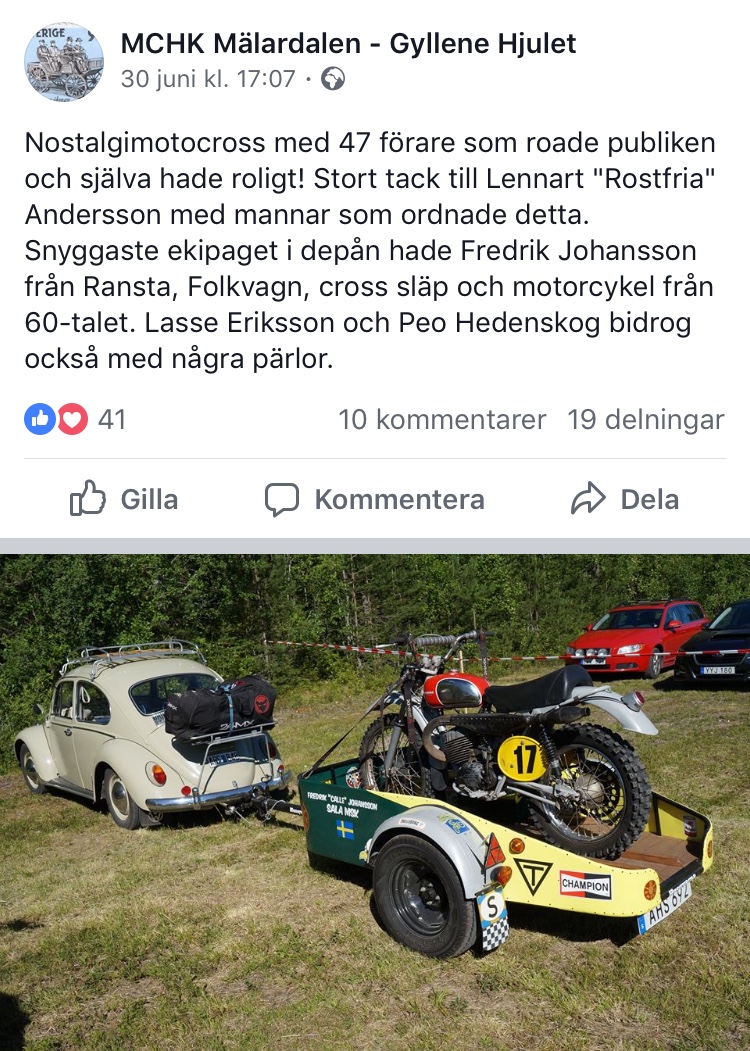Tap the beige Volkswagen Beetle in the photo
750x1051 pixels.
153,735
